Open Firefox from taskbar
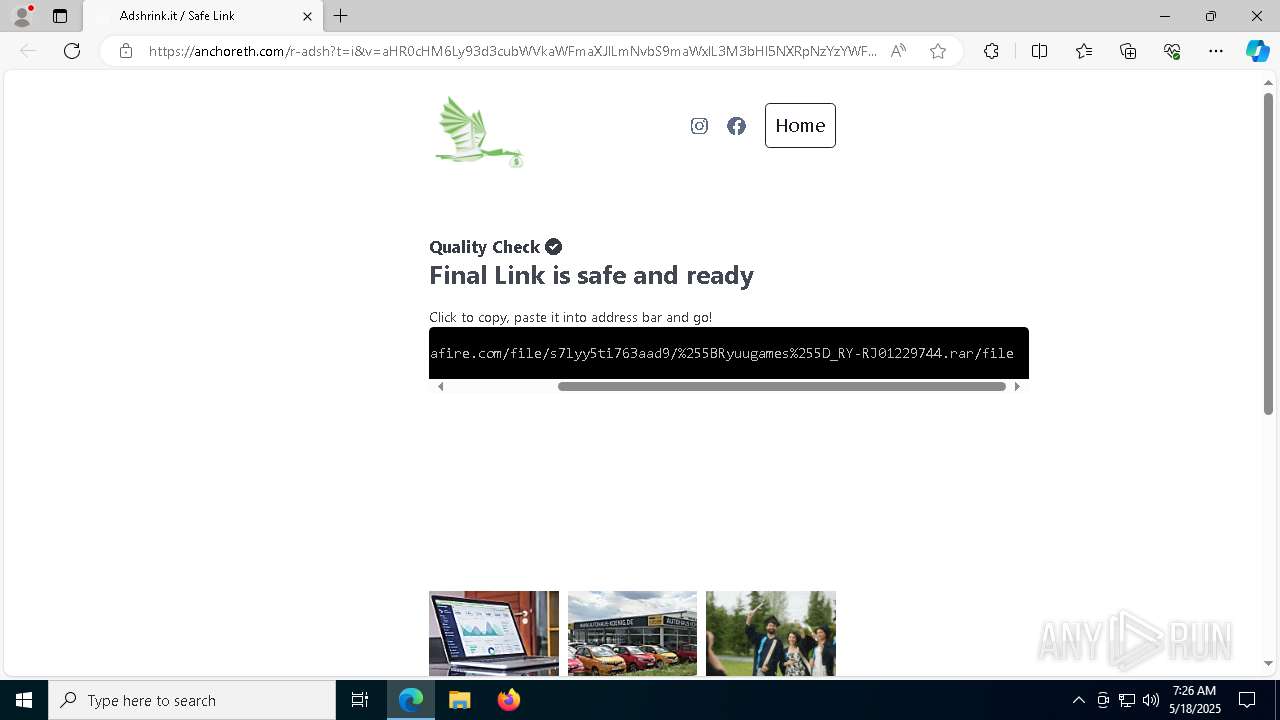Image resolution: width=1280 pixels, height=720 pixels. pos(508,700)
